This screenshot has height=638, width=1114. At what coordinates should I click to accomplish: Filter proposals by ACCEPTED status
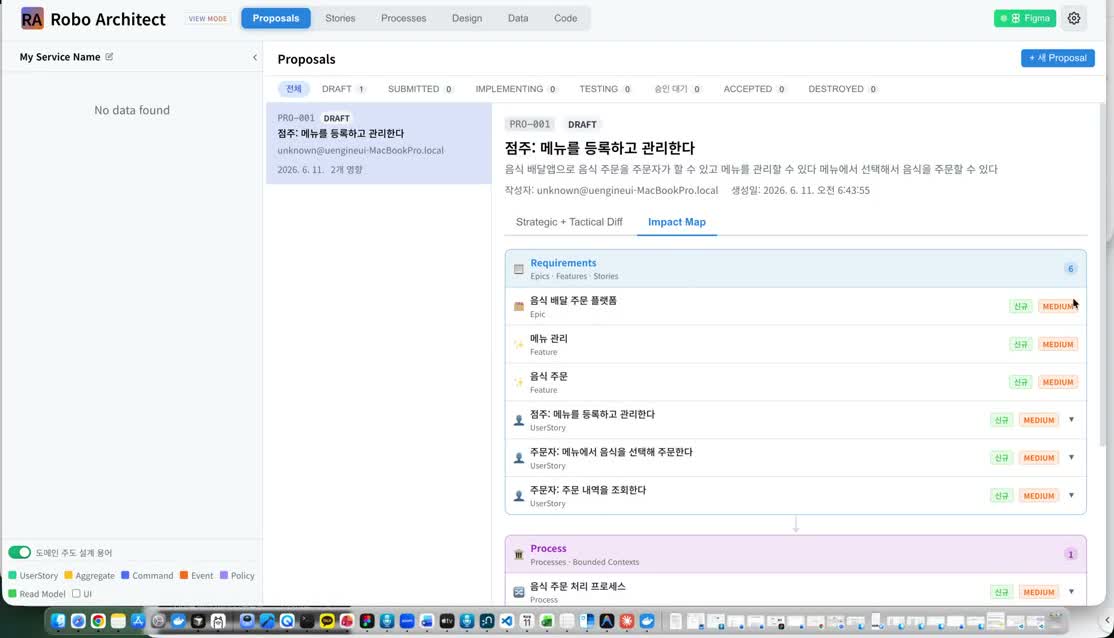pyautogui.click(x=755, y=89)
